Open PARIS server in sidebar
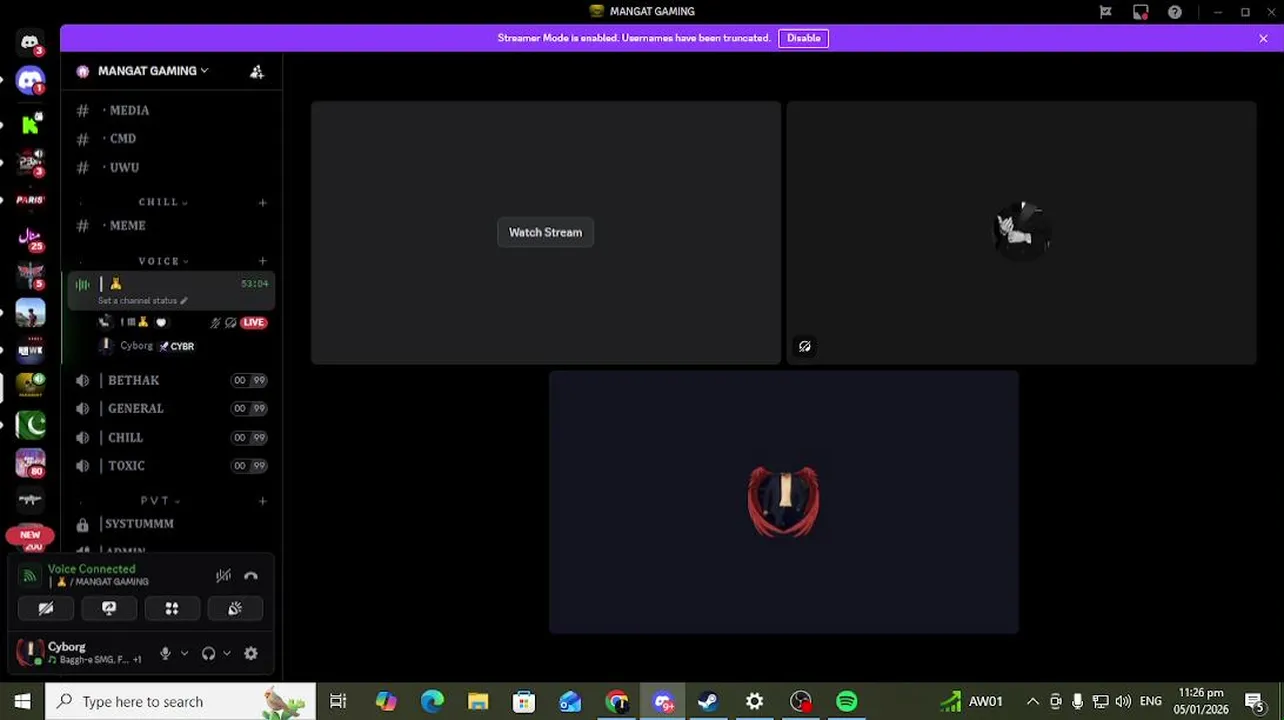Screen dimensions: 1284x720 click(30, 199)
